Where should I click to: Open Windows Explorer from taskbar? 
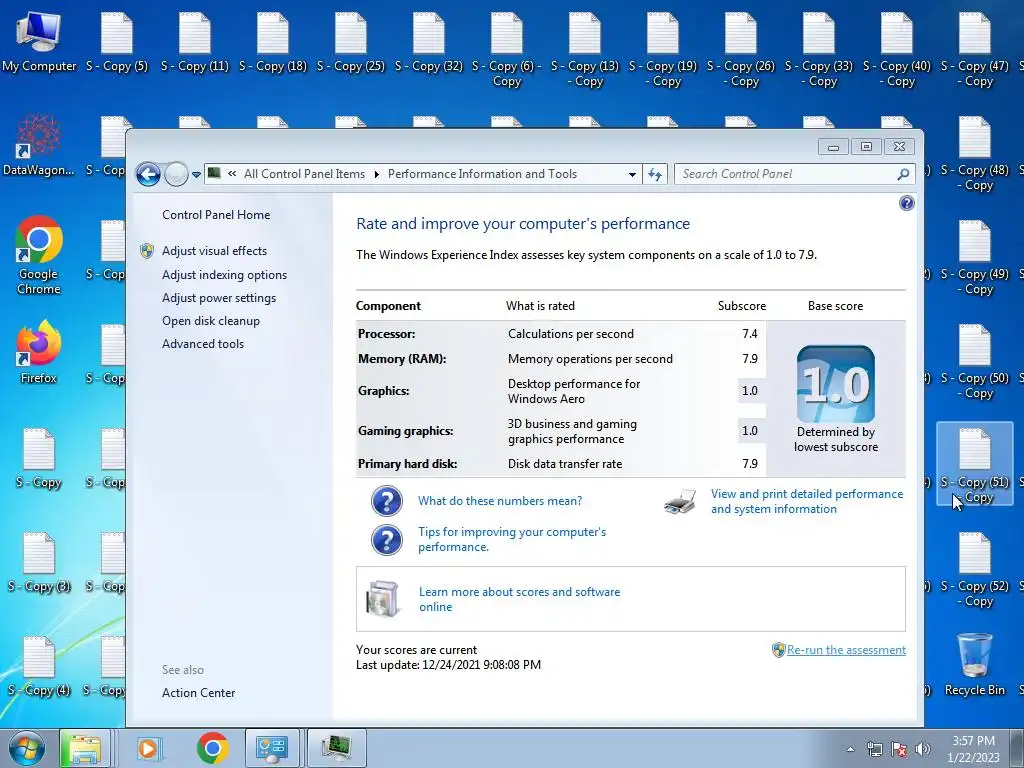[x=84, y=748]
